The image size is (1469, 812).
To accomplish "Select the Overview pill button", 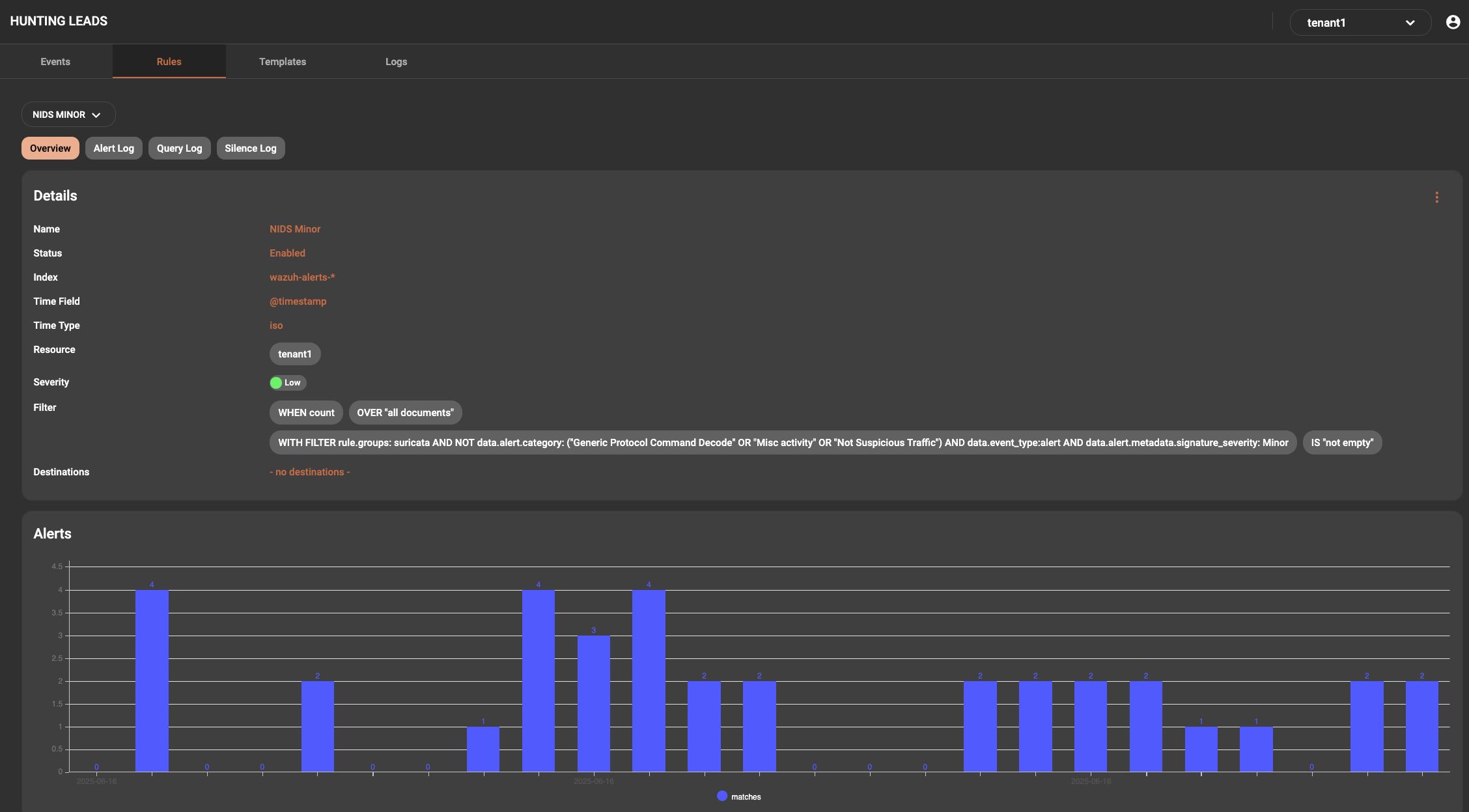I will [50, 148].
